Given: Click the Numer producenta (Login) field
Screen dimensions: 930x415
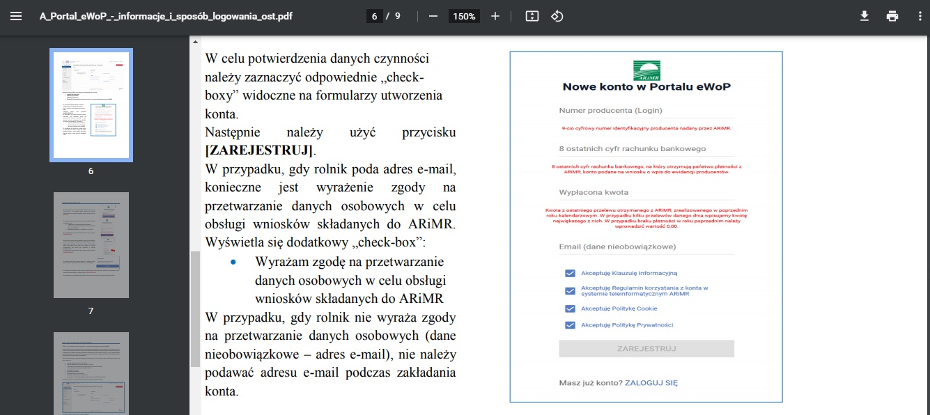Looking at the screenshot, I should coord(646,111).
